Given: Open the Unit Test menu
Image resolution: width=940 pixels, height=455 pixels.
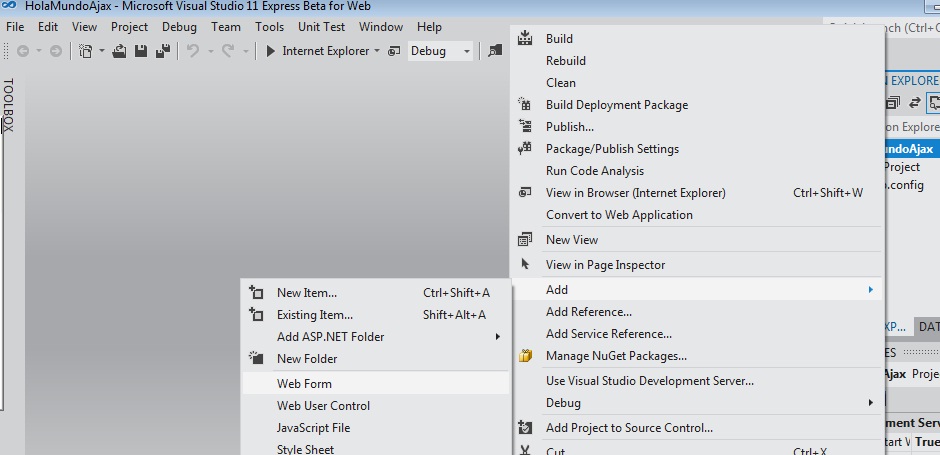Looking at the screenshot, I should point(321,27).
